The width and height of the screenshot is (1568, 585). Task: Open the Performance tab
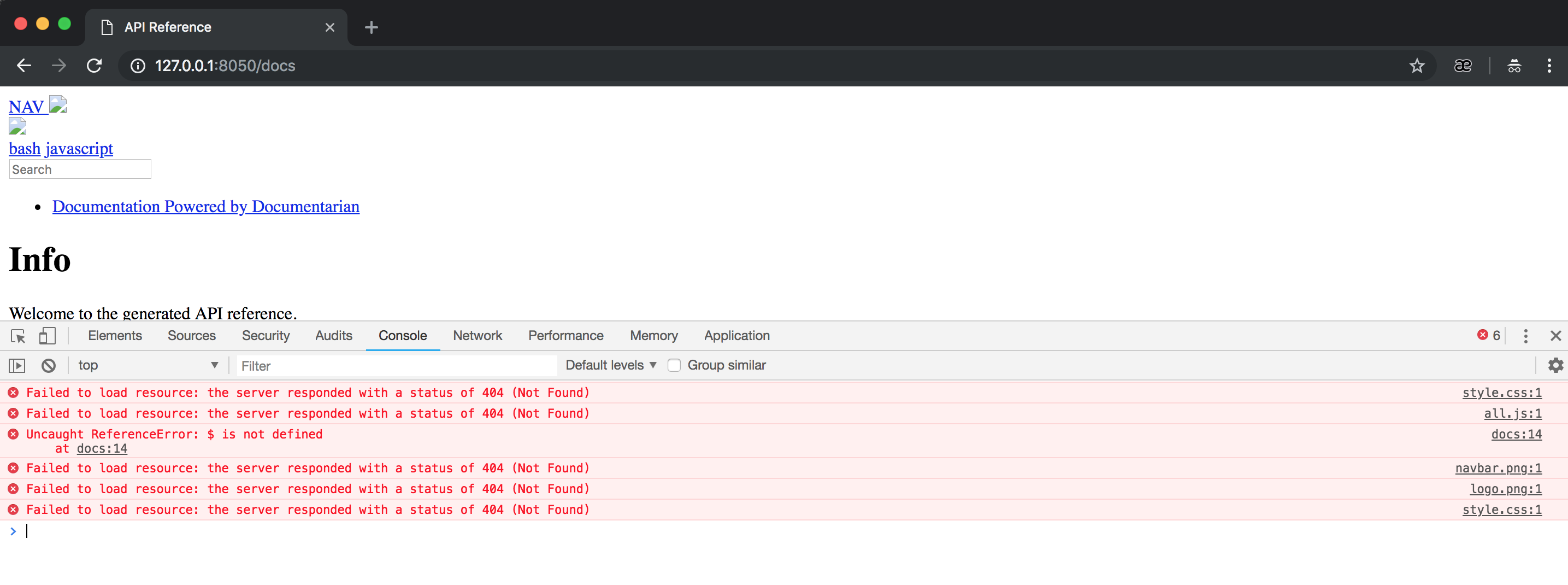[565, 336]
